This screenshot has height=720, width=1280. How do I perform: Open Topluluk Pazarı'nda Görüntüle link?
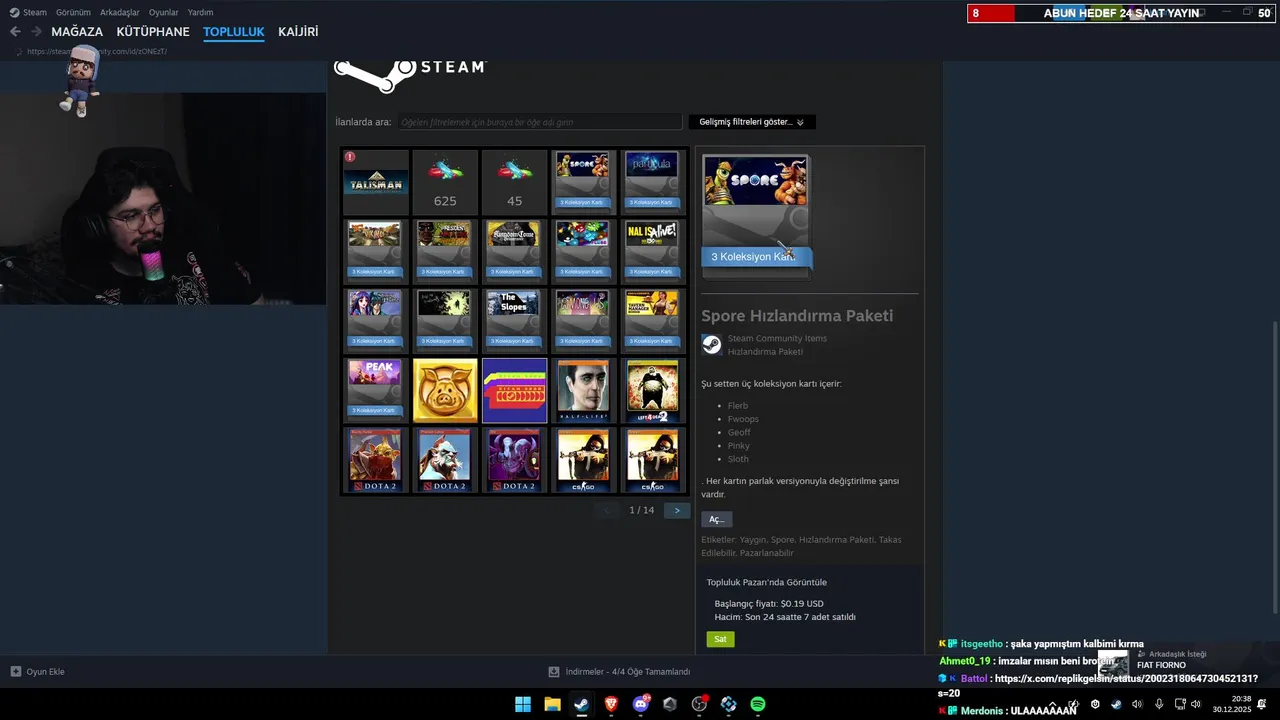click(767, 582)
